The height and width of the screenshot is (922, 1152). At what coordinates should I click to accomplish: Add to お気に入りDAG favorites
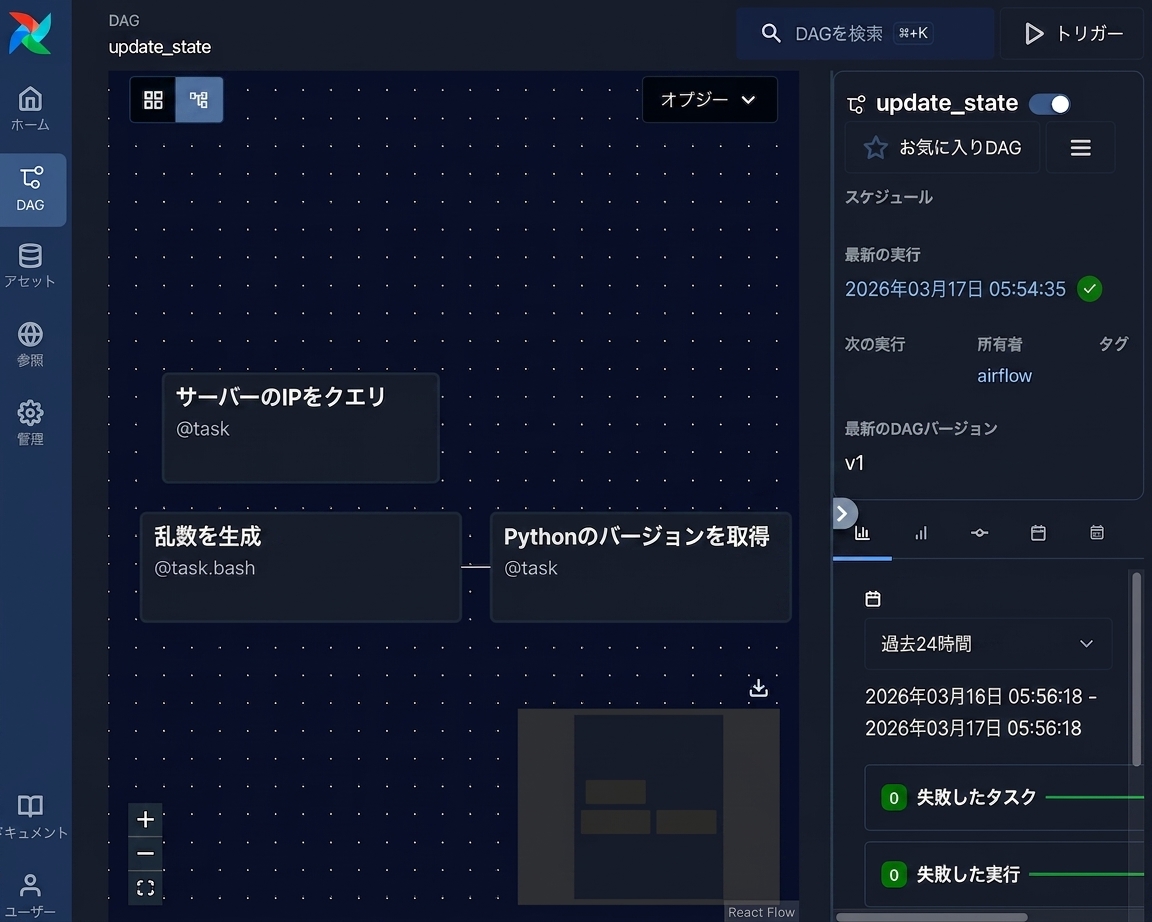[x=943, y=148]
